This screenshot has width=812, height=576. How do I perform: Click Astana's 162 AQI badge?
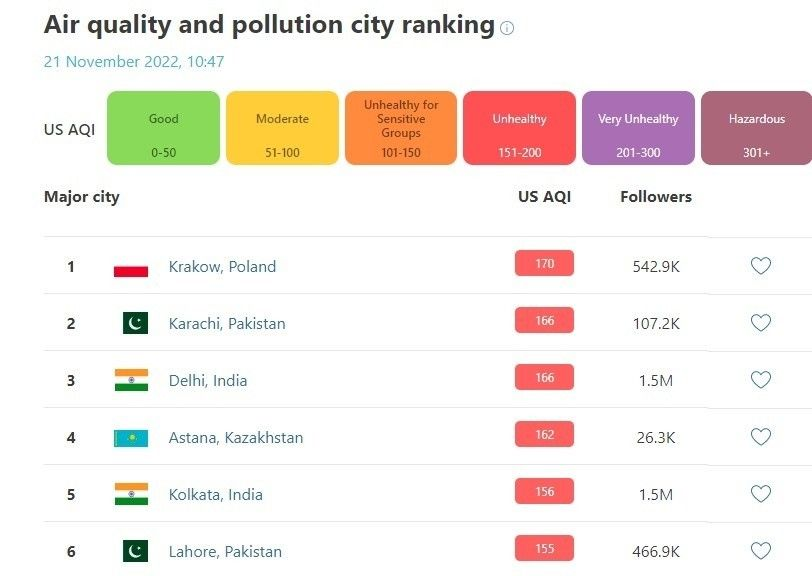[x=544, y=435]
